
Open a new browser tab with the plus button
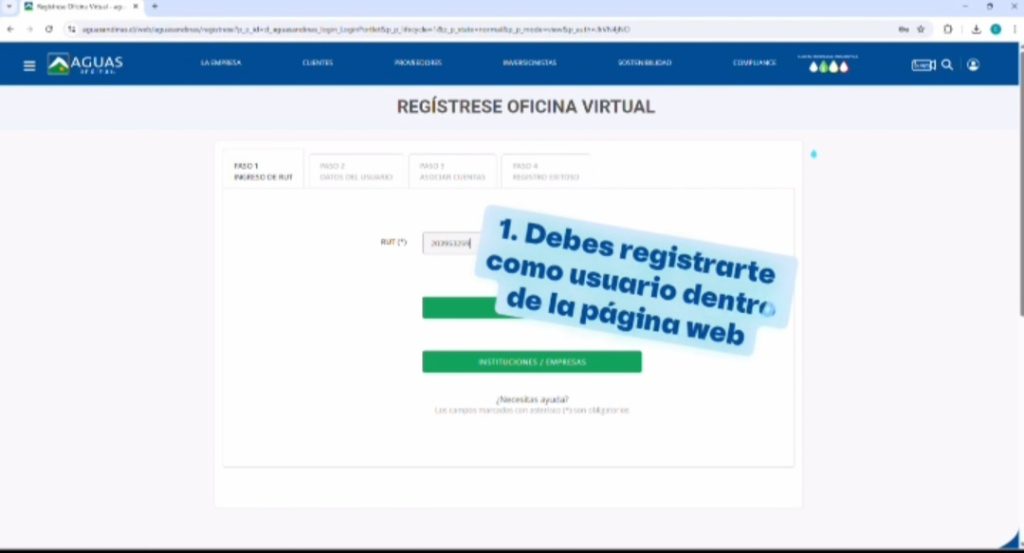(x=155, y=6)
